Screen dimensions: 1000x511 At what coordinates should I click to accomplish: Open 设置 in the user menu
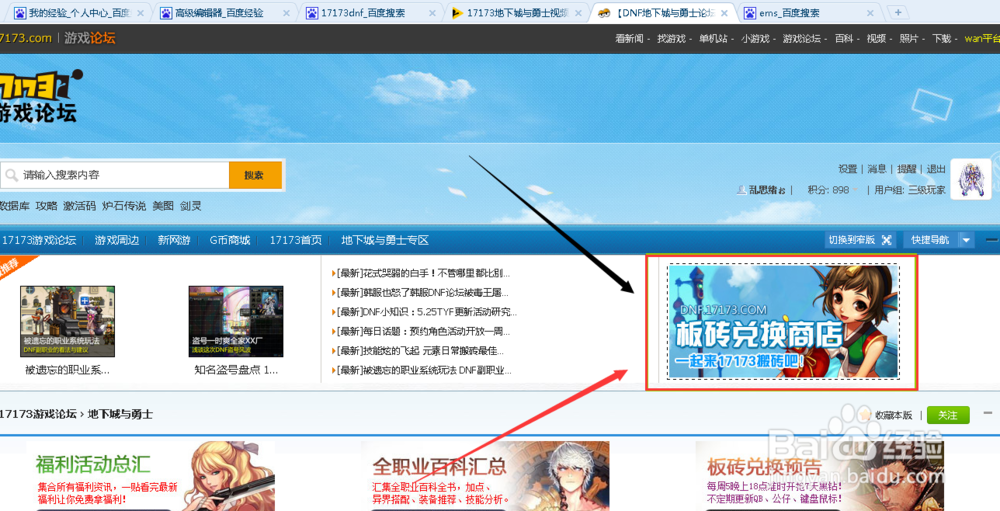[x=848, y=169]
